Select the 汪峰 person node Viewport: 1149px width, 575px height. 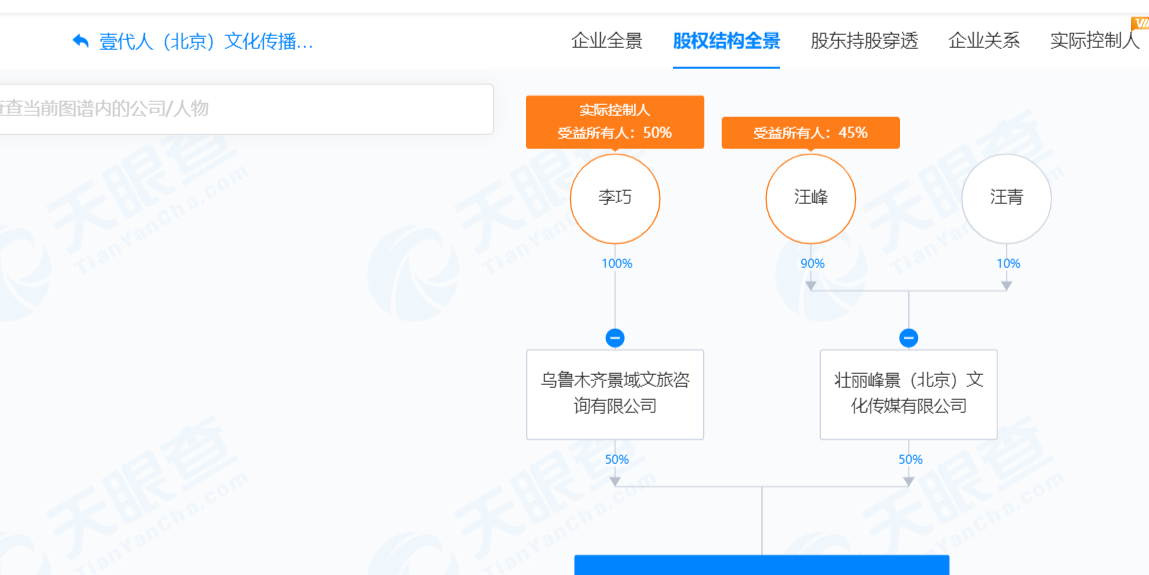point(810,199)
